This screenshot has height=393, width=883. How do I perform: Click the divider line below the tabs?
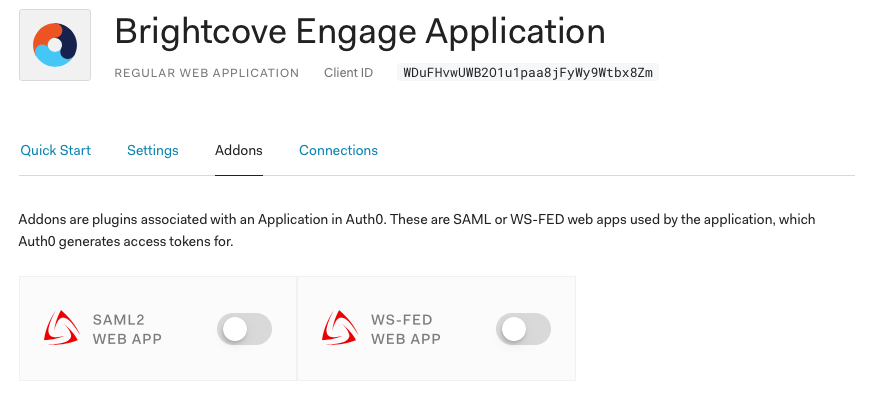click(x=437, y=176)
